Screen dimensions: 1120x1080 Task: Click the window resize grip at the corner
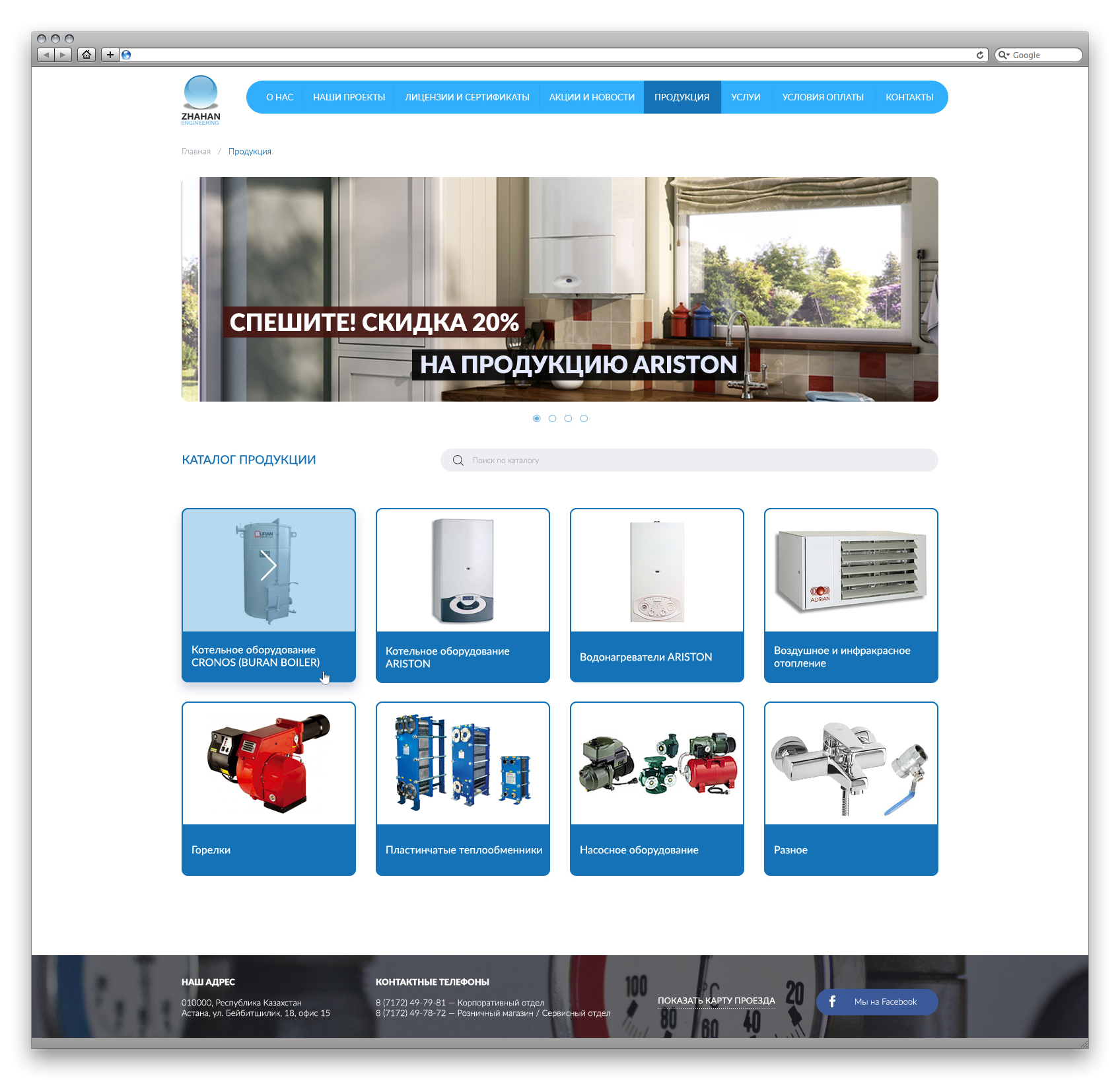click(1084, 1044)
